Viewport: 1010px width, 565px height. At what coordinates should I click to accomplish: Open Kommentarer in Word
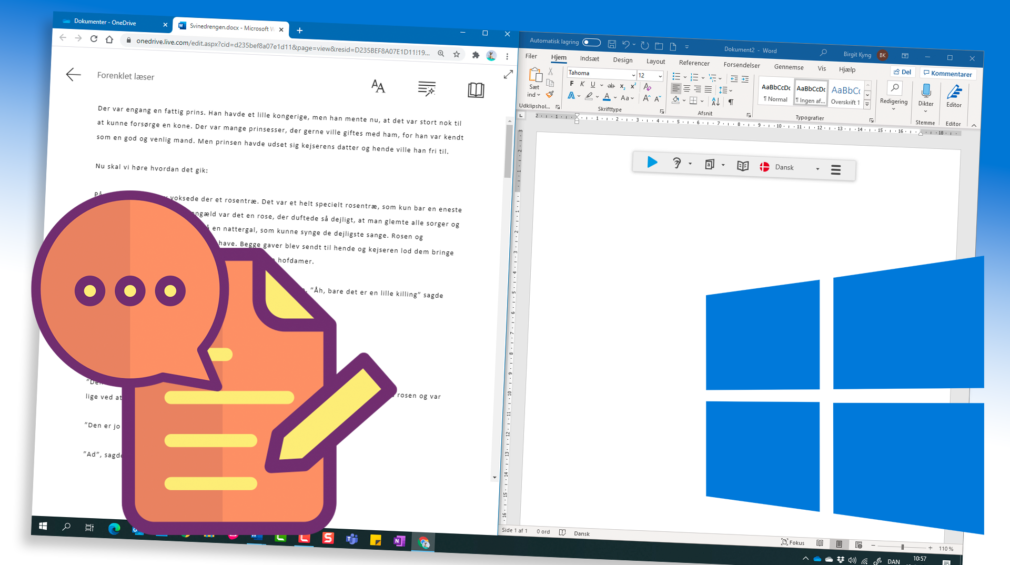[947, 73]
